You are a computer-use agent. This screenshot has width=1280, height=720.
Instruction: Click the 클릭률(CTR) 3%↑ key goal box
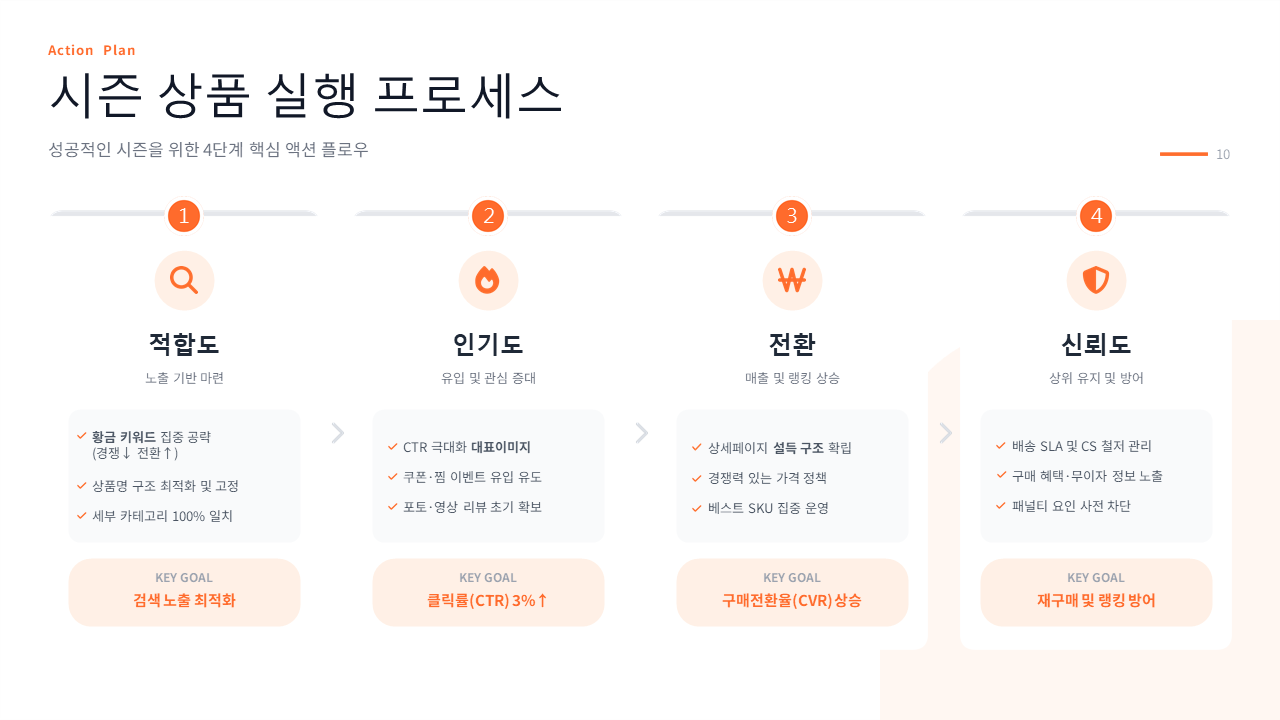488,592
